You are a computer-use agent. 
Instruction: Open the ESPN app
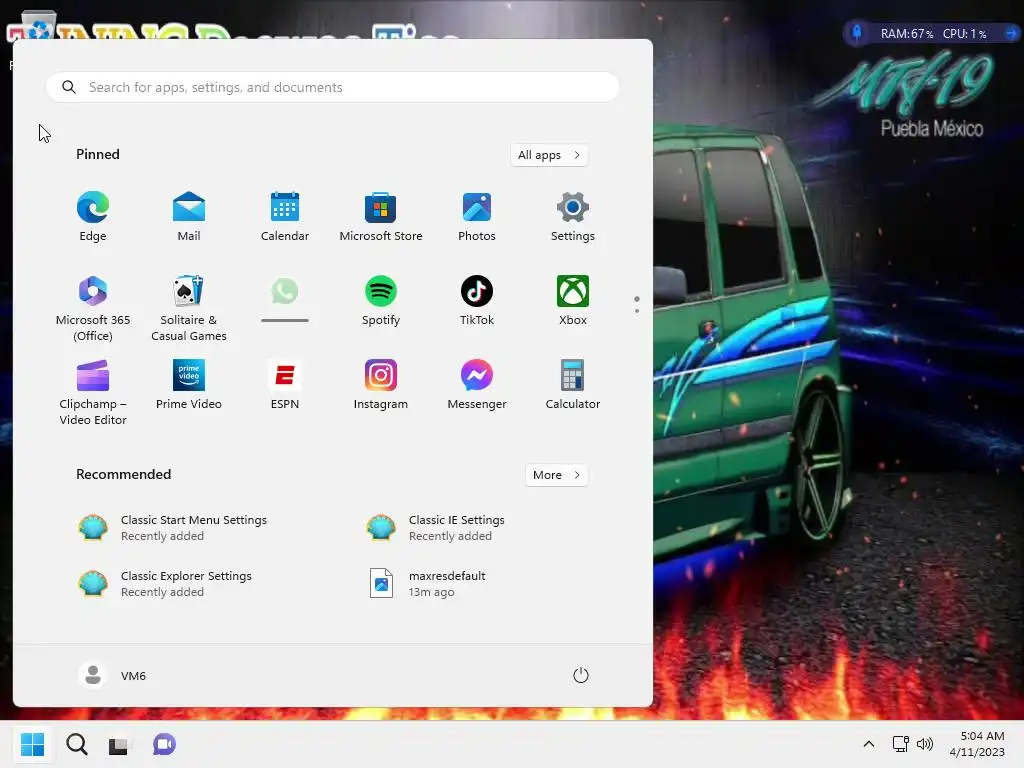pyautogui.click(x=285, y=385)
